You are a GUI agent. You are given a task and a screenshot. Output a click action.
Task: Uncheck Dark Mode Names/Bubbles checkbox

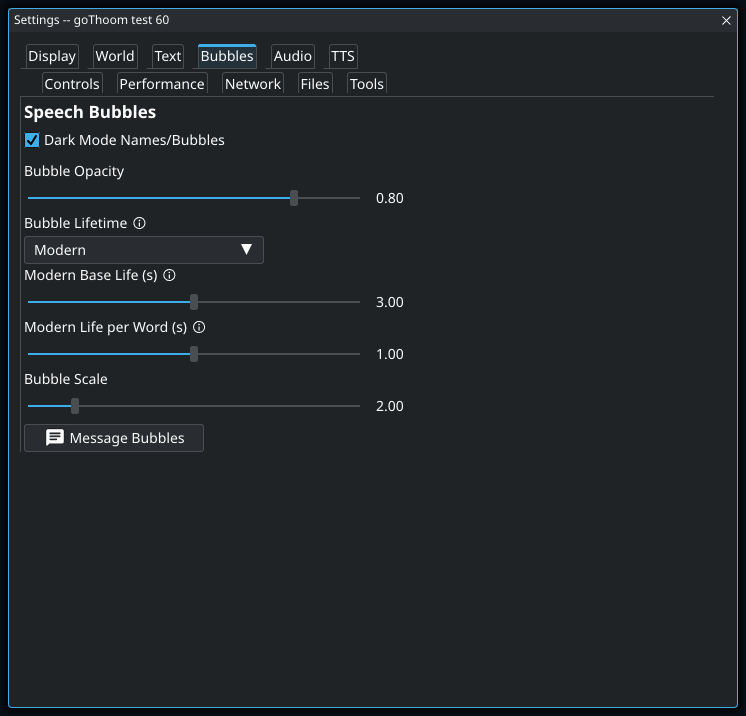click(32, 140)
